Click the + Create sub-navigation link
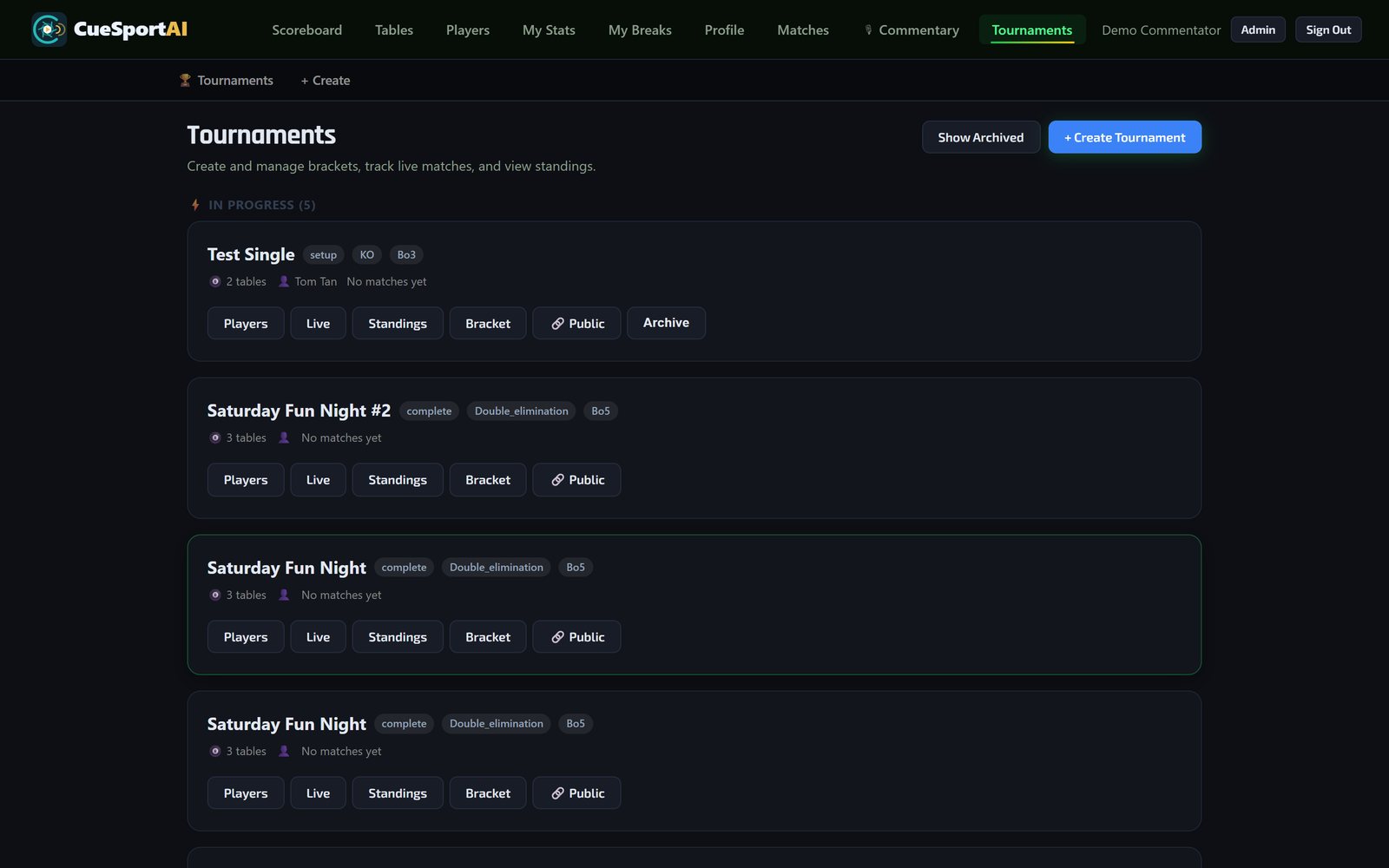Screen dimensions: 1389x868 (326, 80)
